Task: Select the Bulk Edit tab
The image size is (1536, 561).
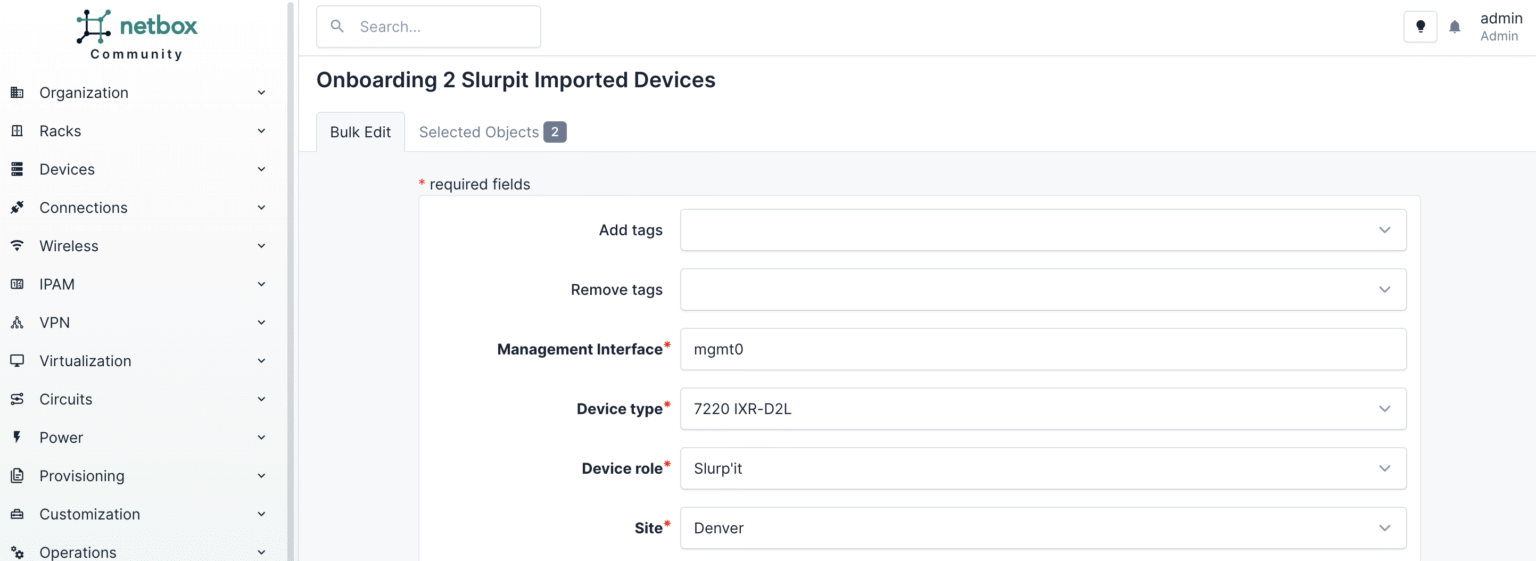Action: tap(360, 132)
